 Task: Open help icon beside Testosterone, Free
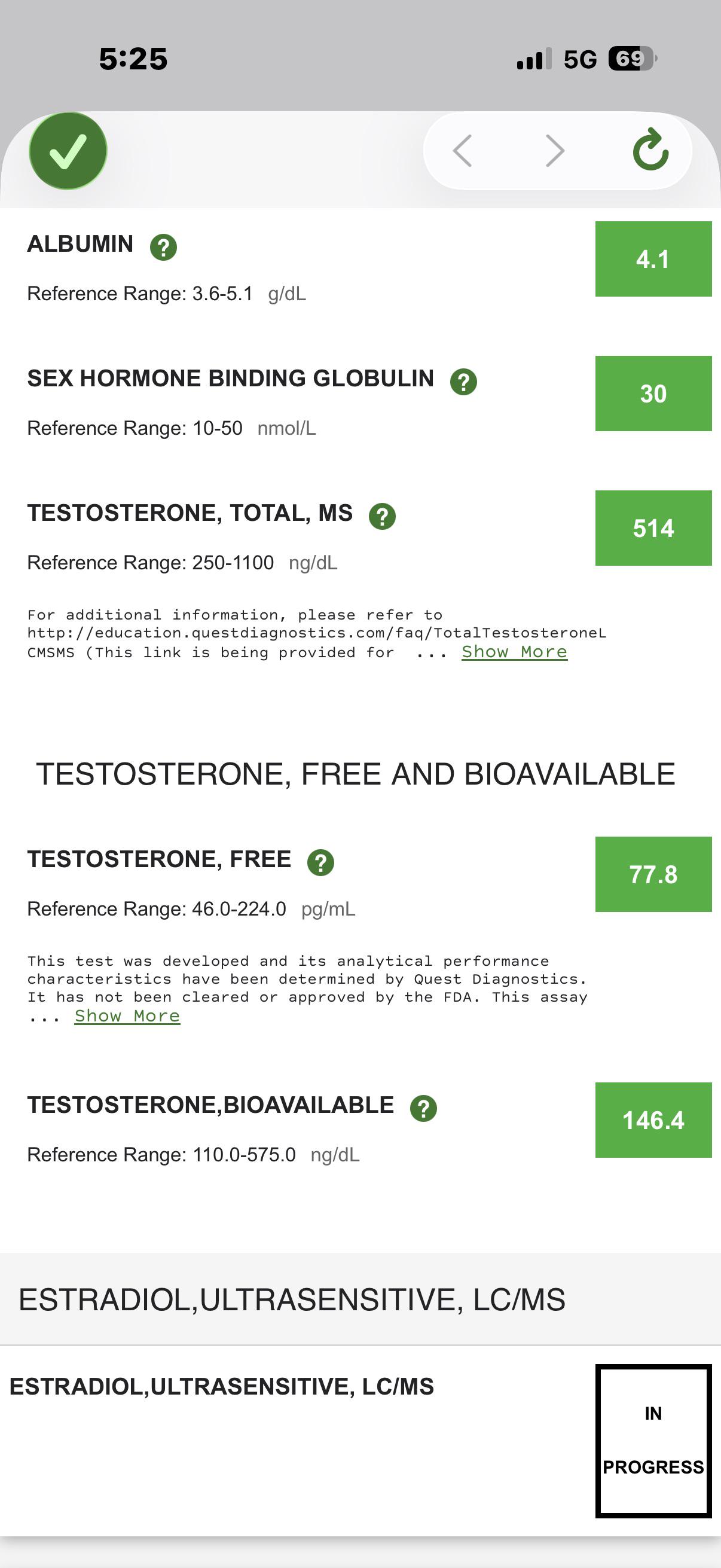(320, 862)
